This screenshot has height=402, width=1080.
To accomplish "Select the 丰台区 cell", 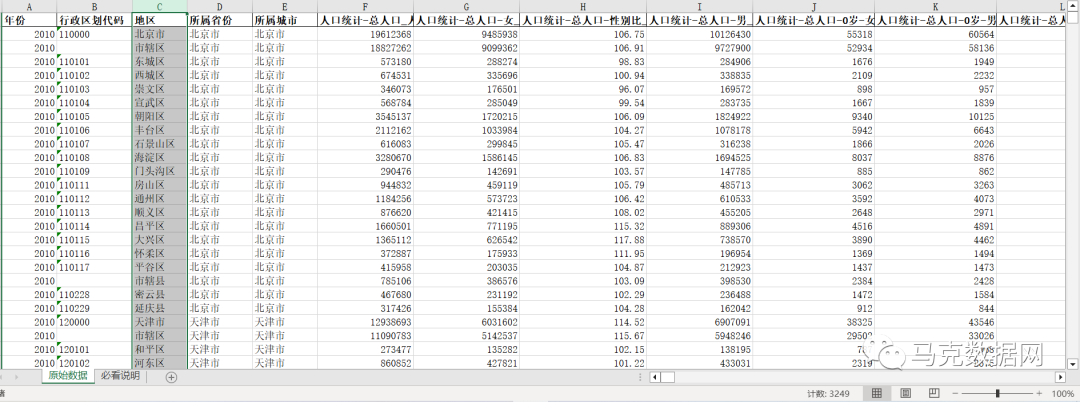I will [x=160, y=130].
